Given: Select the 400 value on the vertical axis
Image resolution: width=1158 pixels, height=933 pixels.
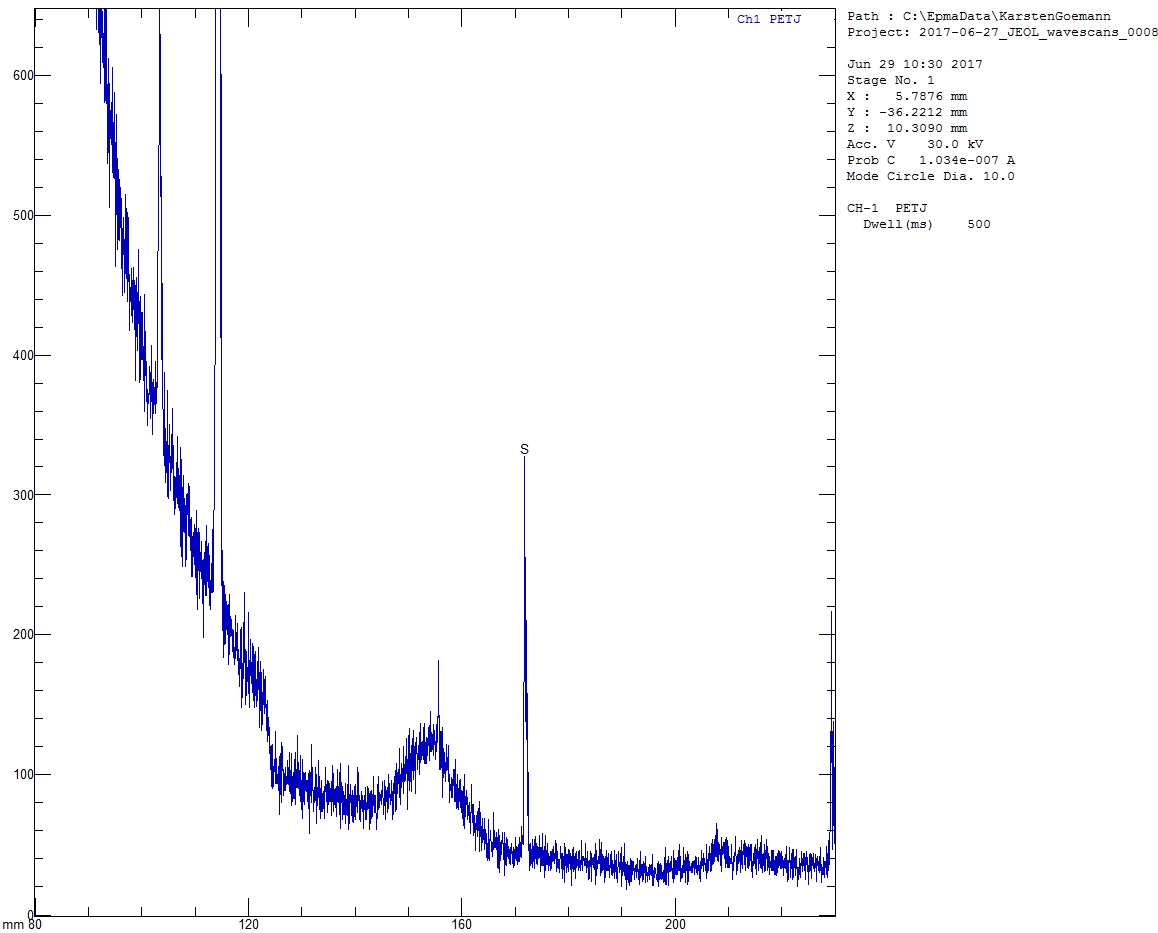Looking at the screenshot, I should point(17,356).
